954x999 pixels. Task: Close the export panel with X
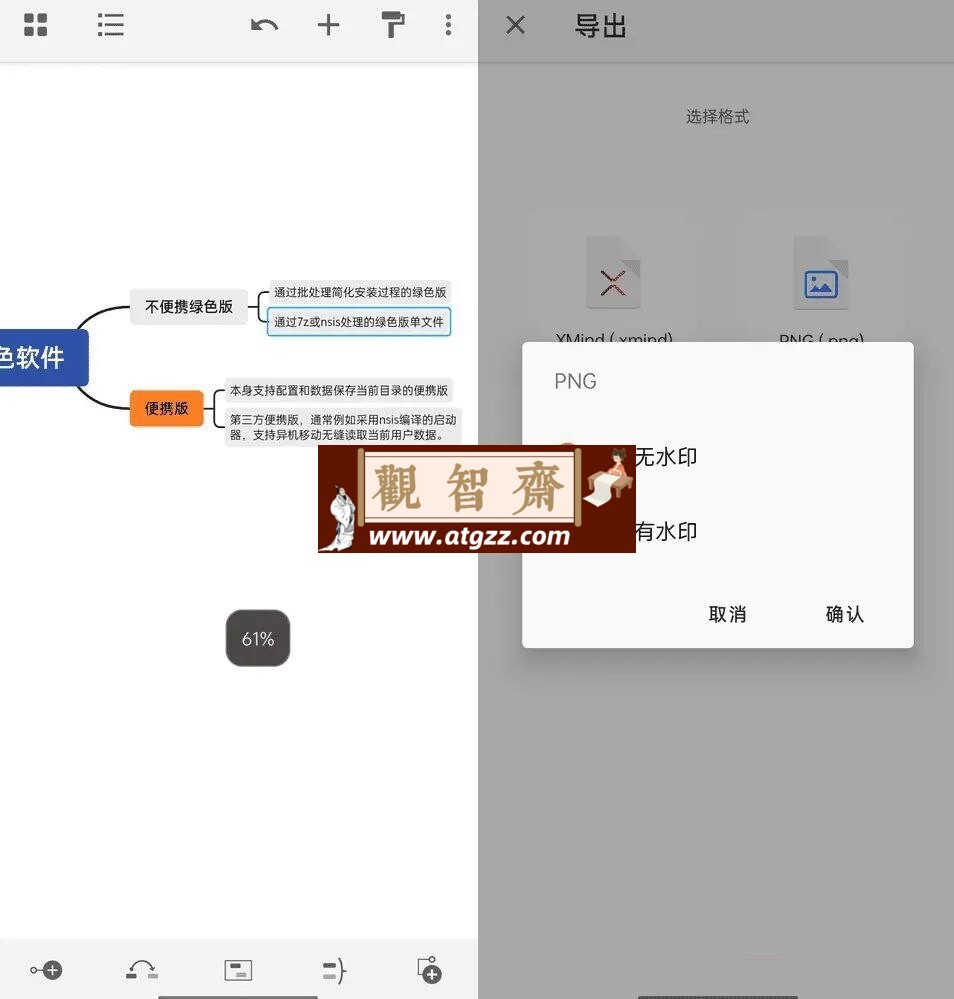[x=516, y=25]
